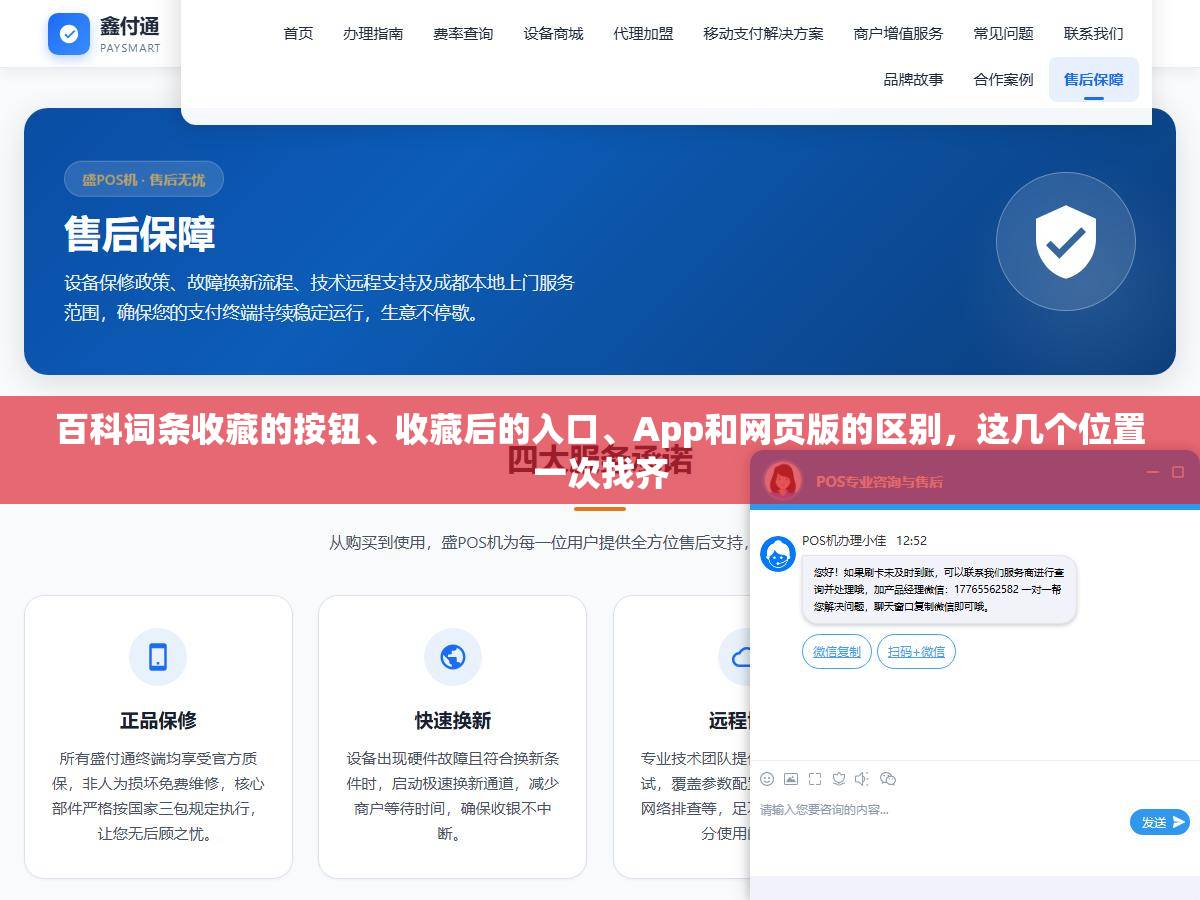Open 办理指南 menu item
The image size is (1200, 900).
[x=373, y=33]
